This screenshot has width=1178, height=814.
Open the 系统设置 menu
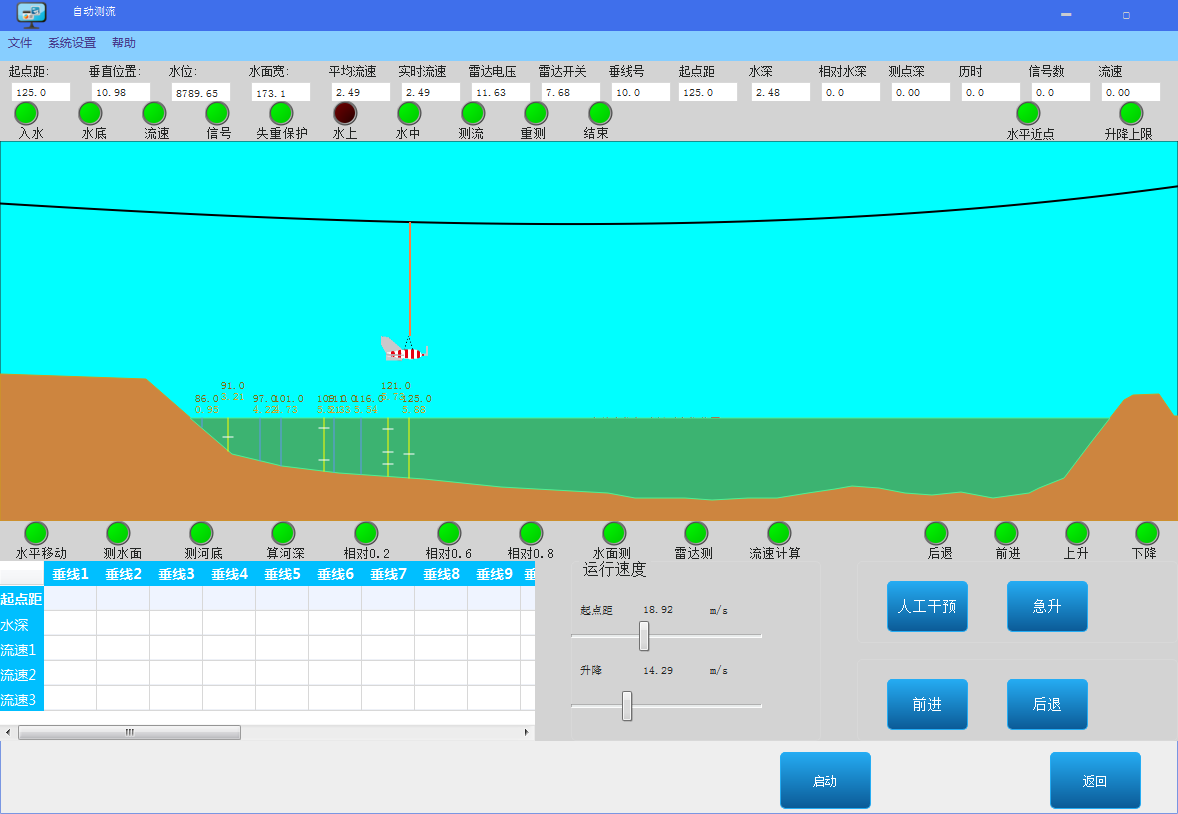point(72,43)
